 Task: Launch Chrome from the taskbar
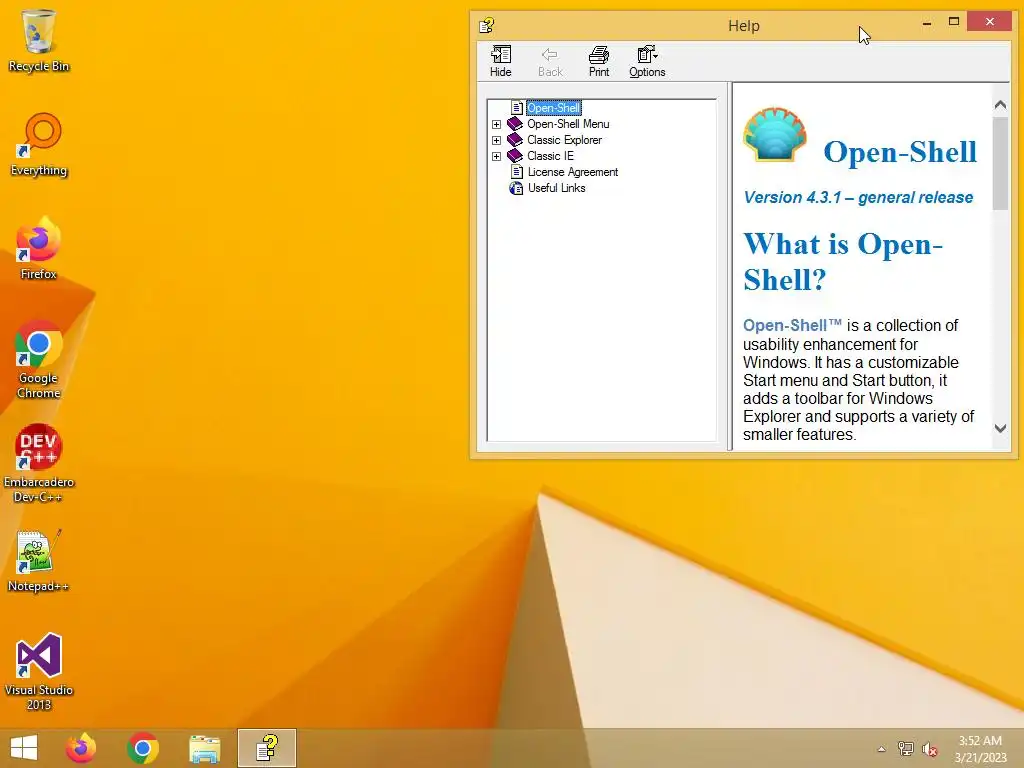(143, 748)
